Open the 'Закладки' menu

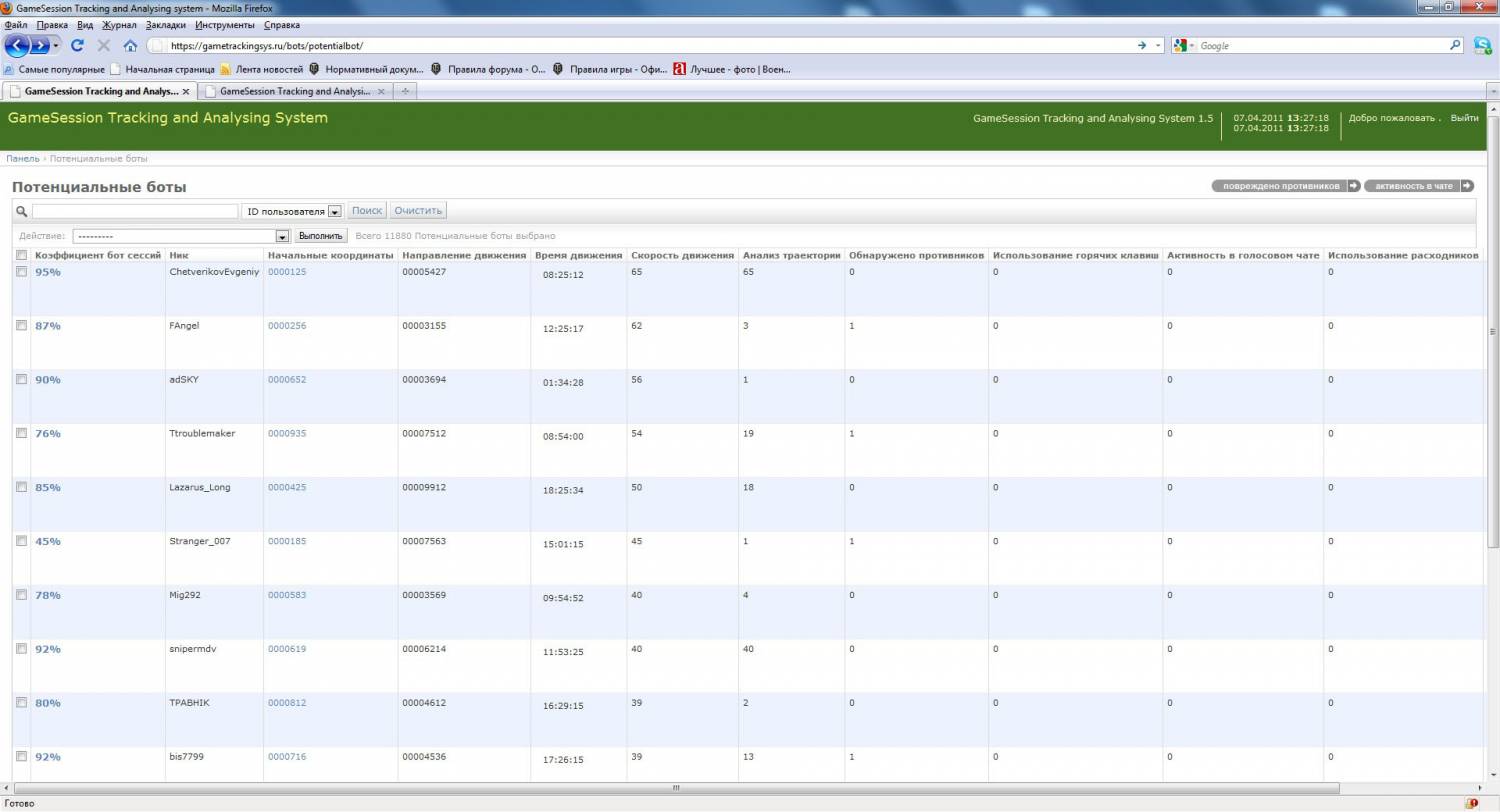[x=166, y=24]
